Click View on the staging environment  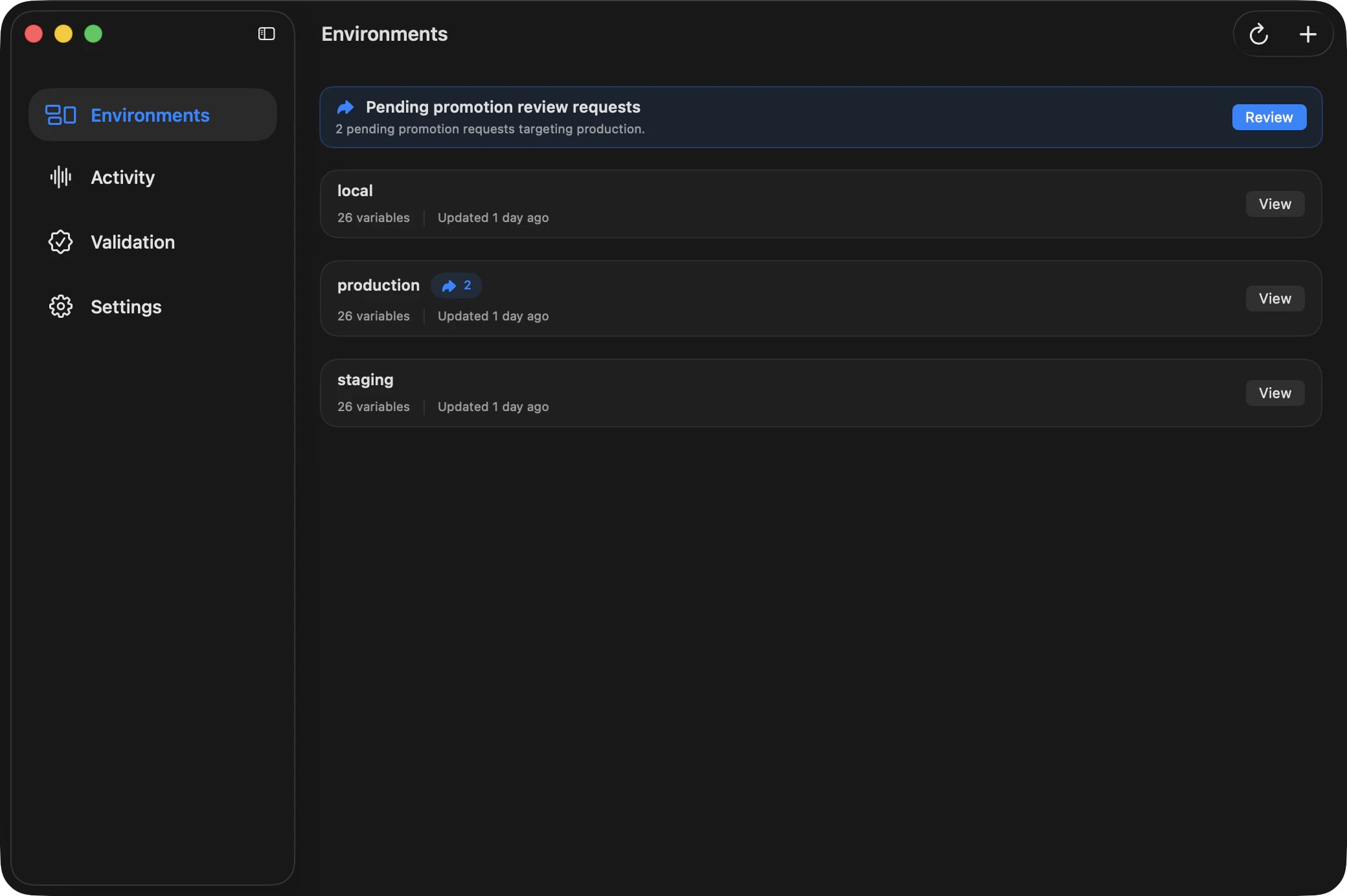(x=1274, y=392)
